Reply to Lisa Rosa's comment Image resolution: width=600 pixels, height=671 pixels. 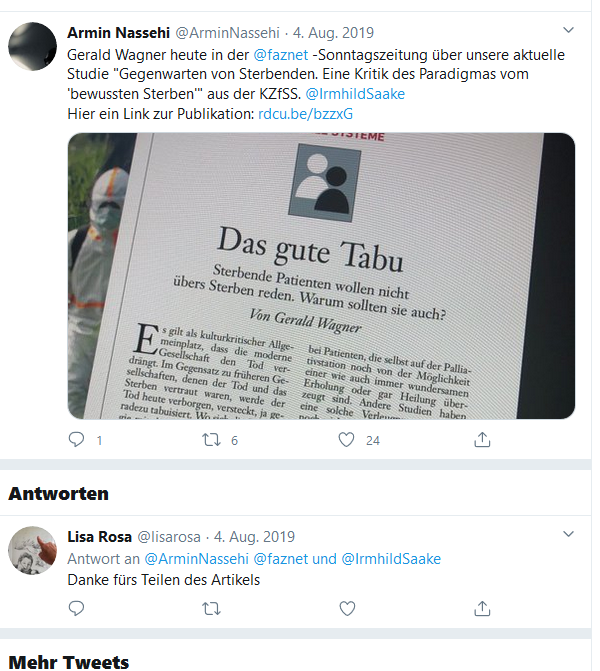pyautogui.click(x=77, y=608)
